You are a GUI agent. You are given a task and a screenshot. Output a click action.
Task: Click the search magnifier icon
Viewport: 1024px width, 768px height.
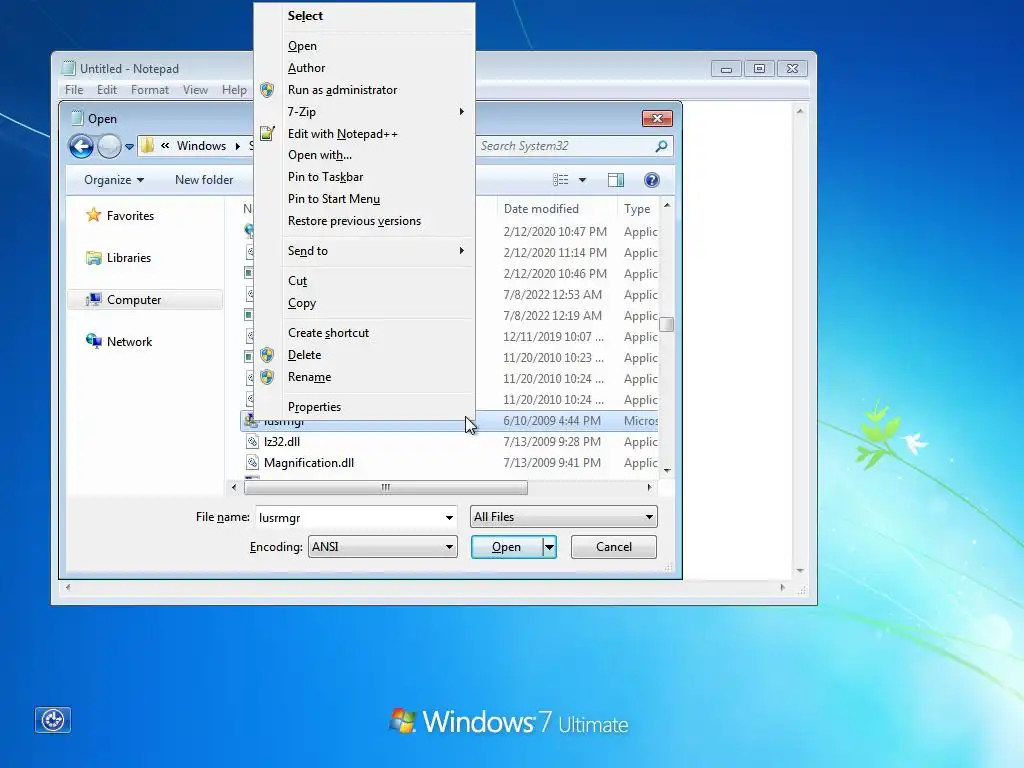click(662, 146)
